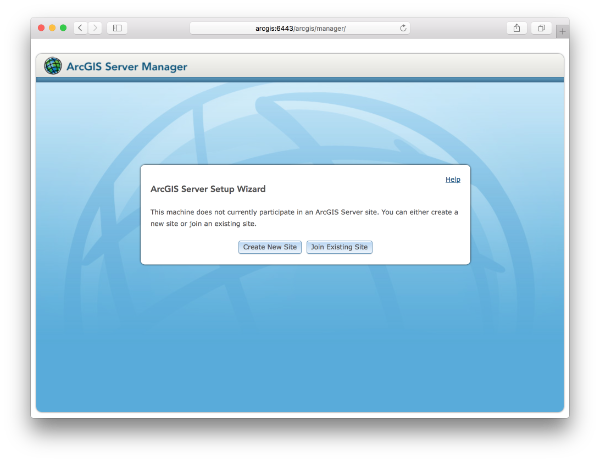
Task: Click Create New Site button
Action: click(x=270, y=247)
